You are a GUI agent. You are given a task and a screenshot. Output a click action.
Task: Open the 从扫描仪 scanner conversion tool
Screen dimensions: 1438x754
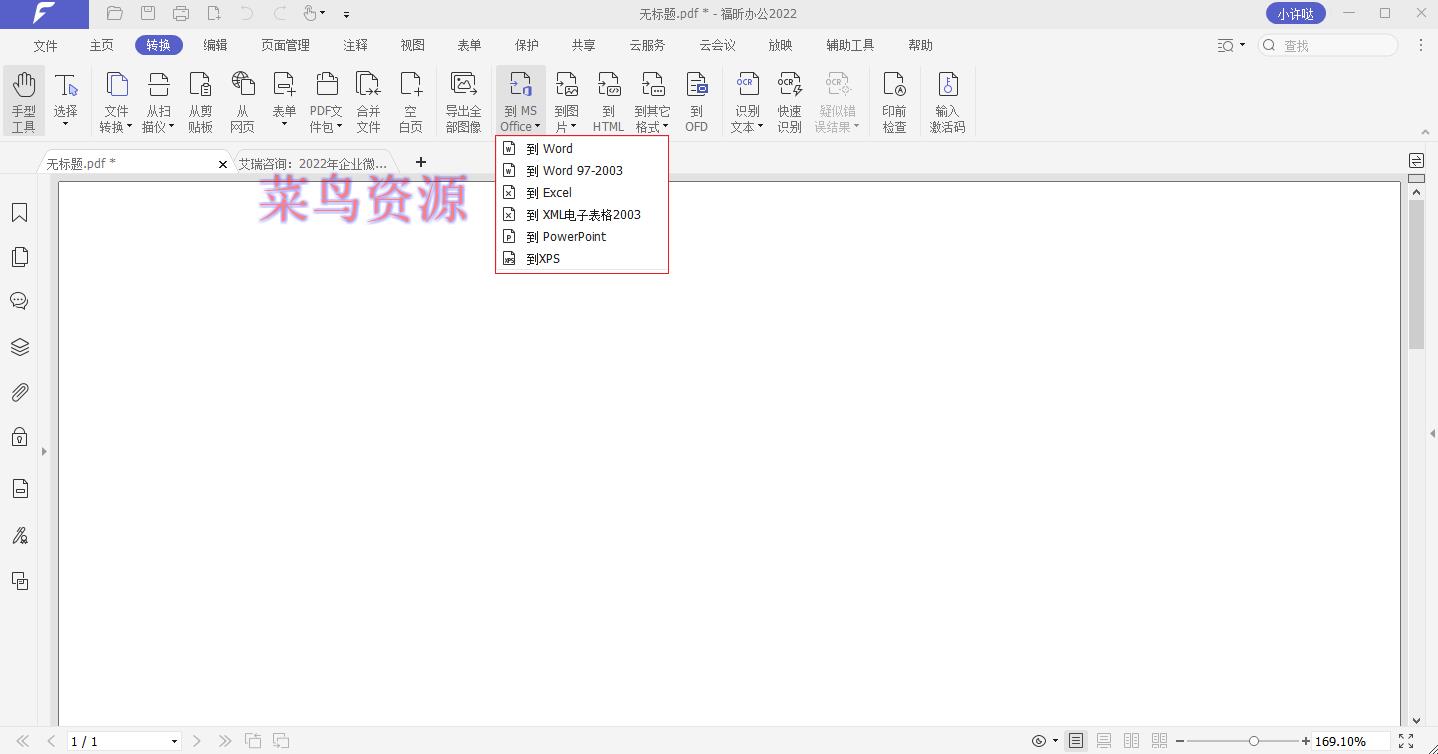[158, 100]
